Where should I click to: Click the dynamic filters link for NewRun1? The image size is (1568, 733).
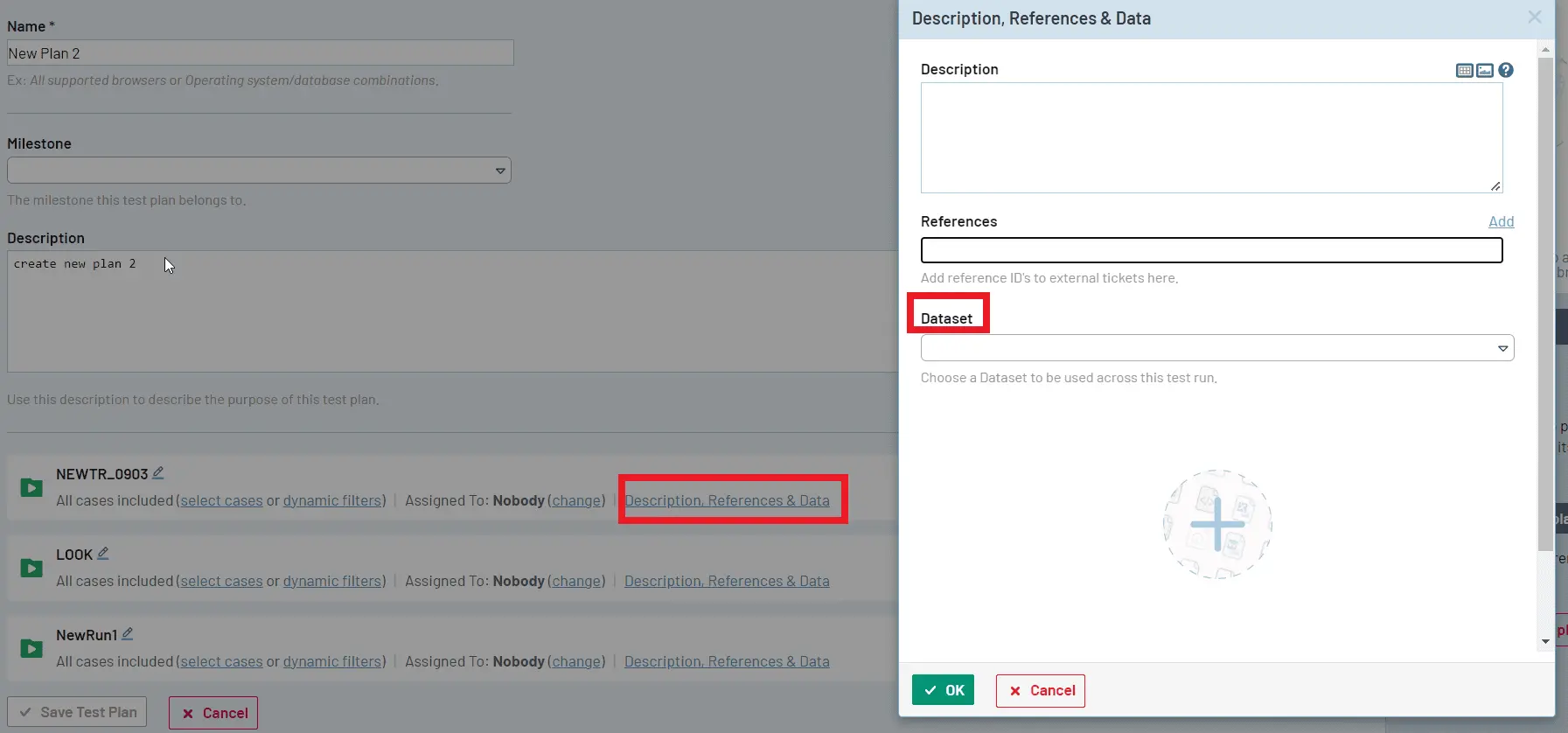(332, 661)
